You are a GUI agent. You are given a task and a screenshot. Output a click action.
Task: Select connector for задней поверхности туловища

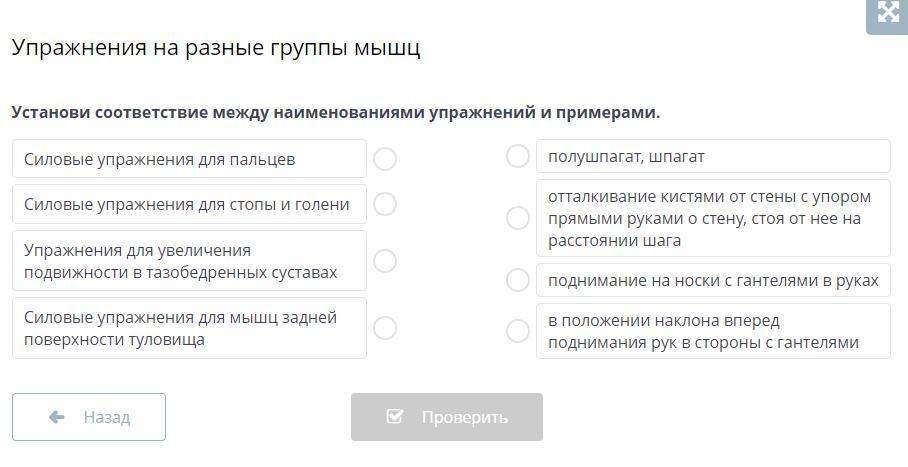(384, 328)
